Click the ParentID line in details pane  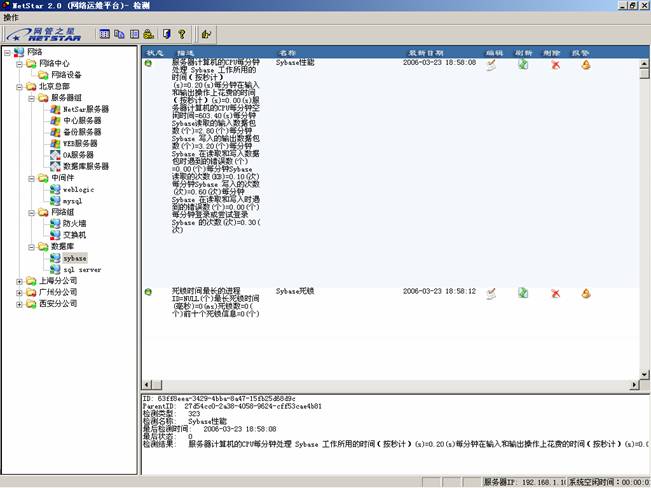(232, 406)
